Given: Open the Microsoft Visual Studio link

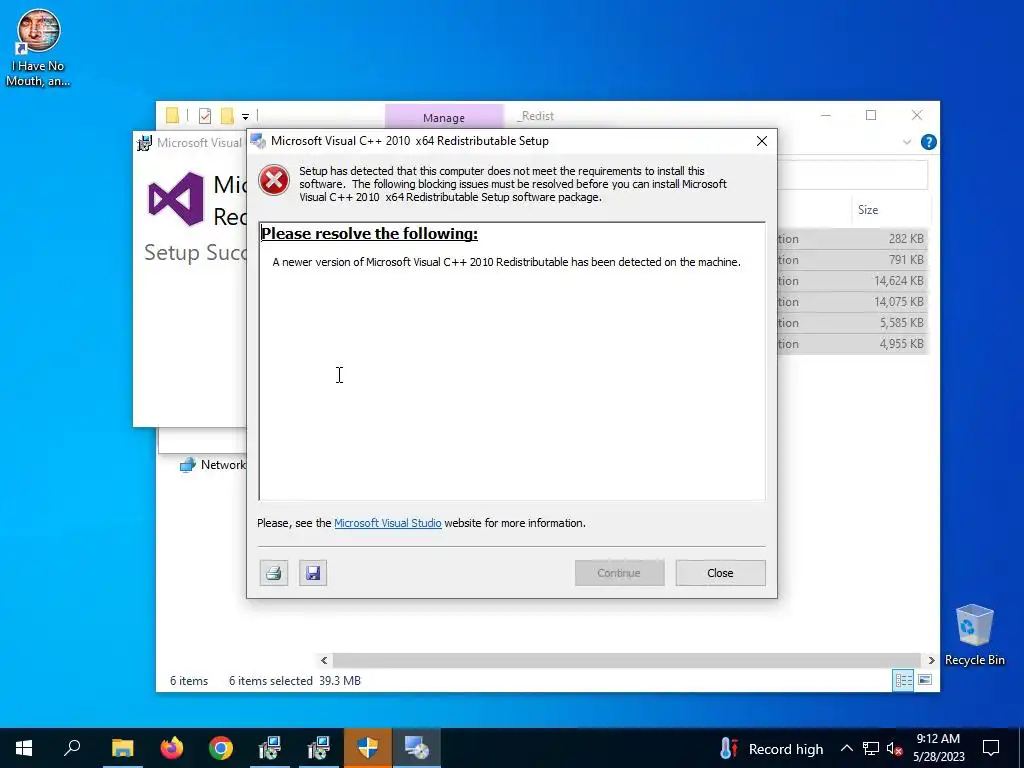Looking at the screenshot, I should click(388, 523).
